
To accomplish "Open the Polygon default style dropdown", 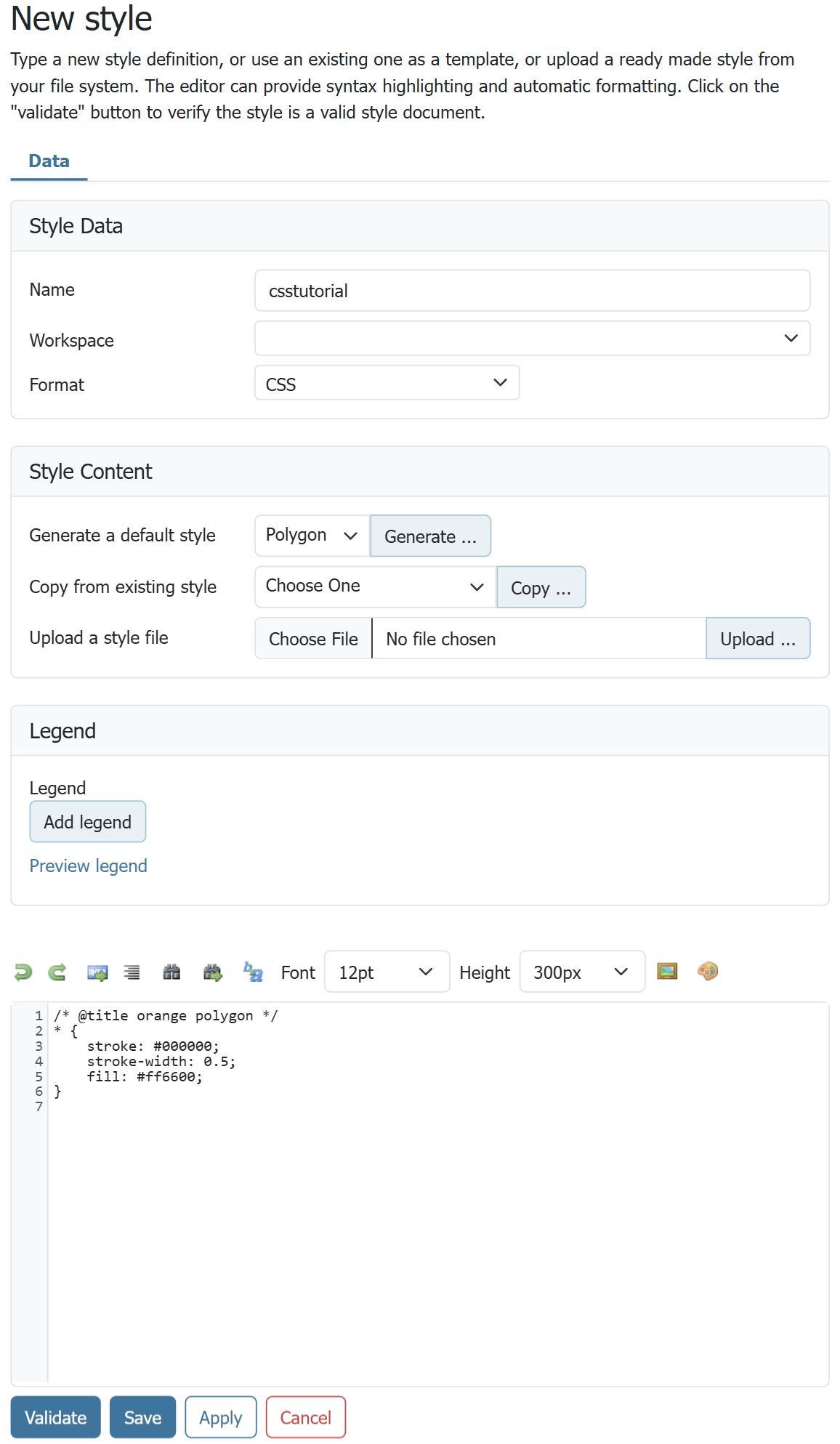I will click(312, 536).
